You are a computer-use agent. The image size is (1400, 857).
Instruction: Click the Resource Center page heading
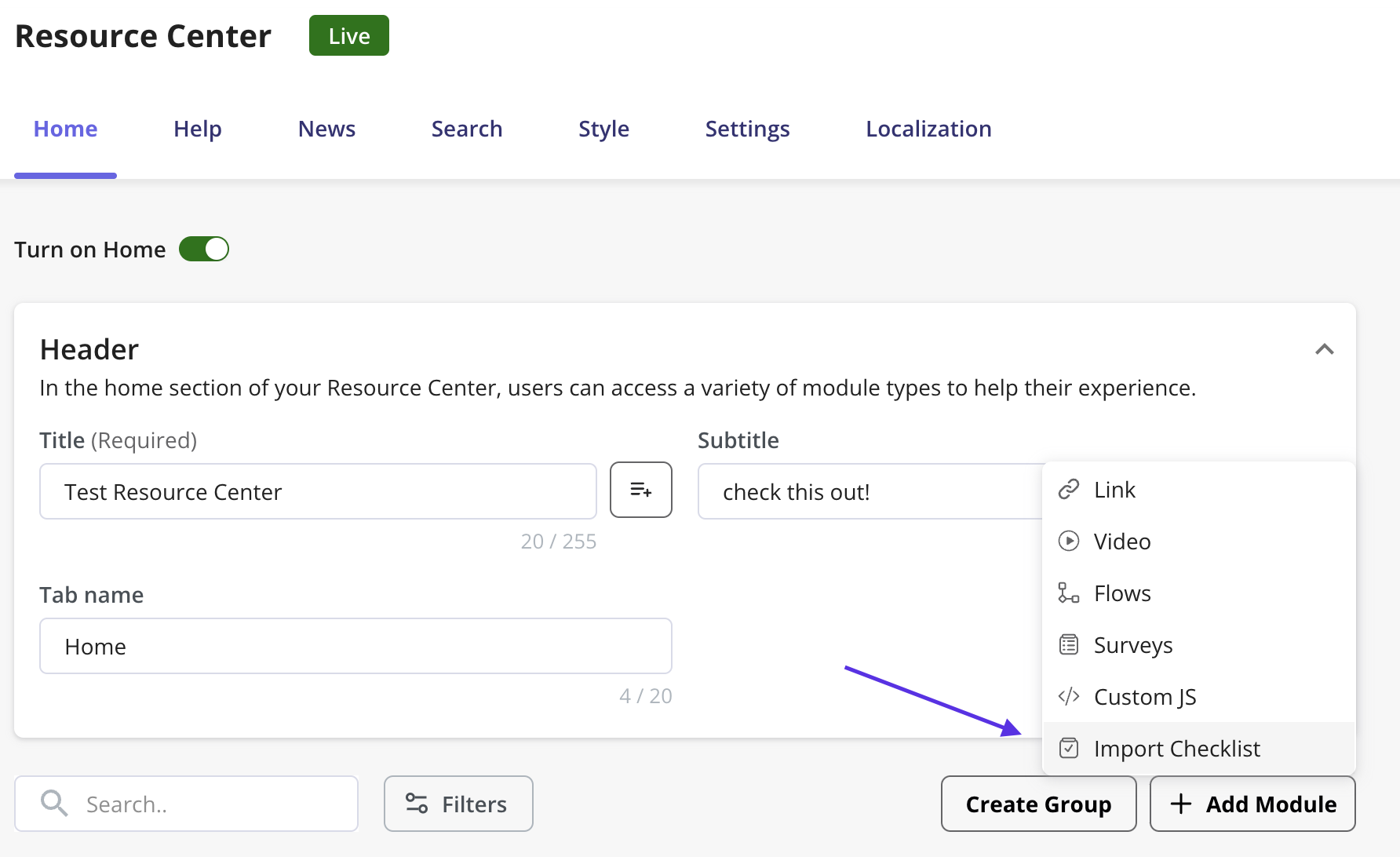pos(144,36)
